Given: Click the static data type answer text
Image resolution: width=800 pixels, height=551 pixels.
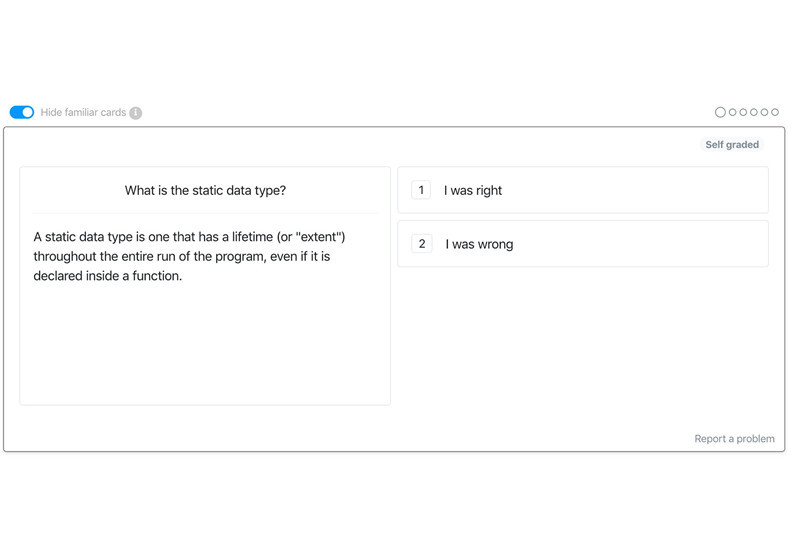Looking at the screenshot, I should click(x=189, y=256).
